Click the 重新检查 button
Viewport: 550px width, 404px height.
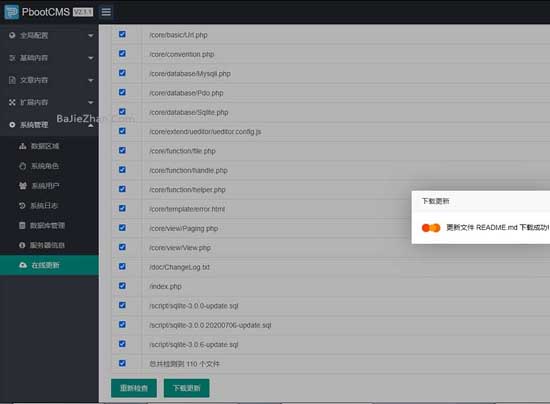(x=134, y=388)
